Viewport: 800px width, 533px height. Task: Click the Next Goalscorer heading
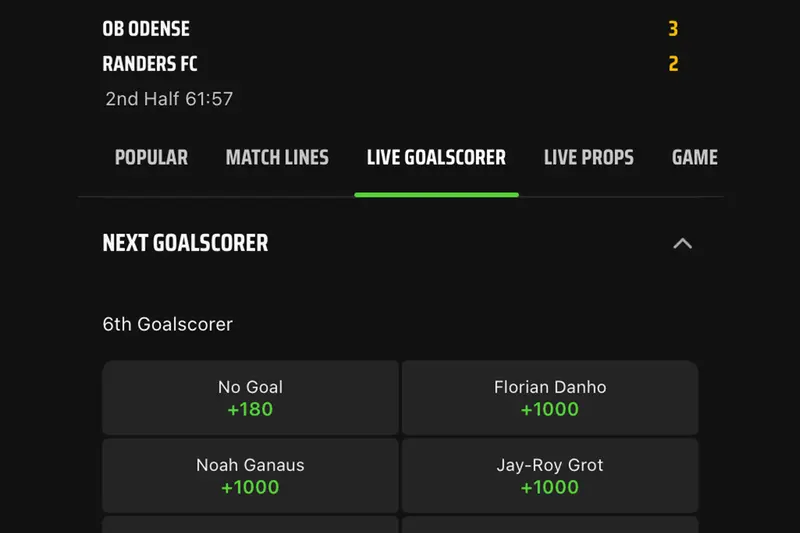185,243
